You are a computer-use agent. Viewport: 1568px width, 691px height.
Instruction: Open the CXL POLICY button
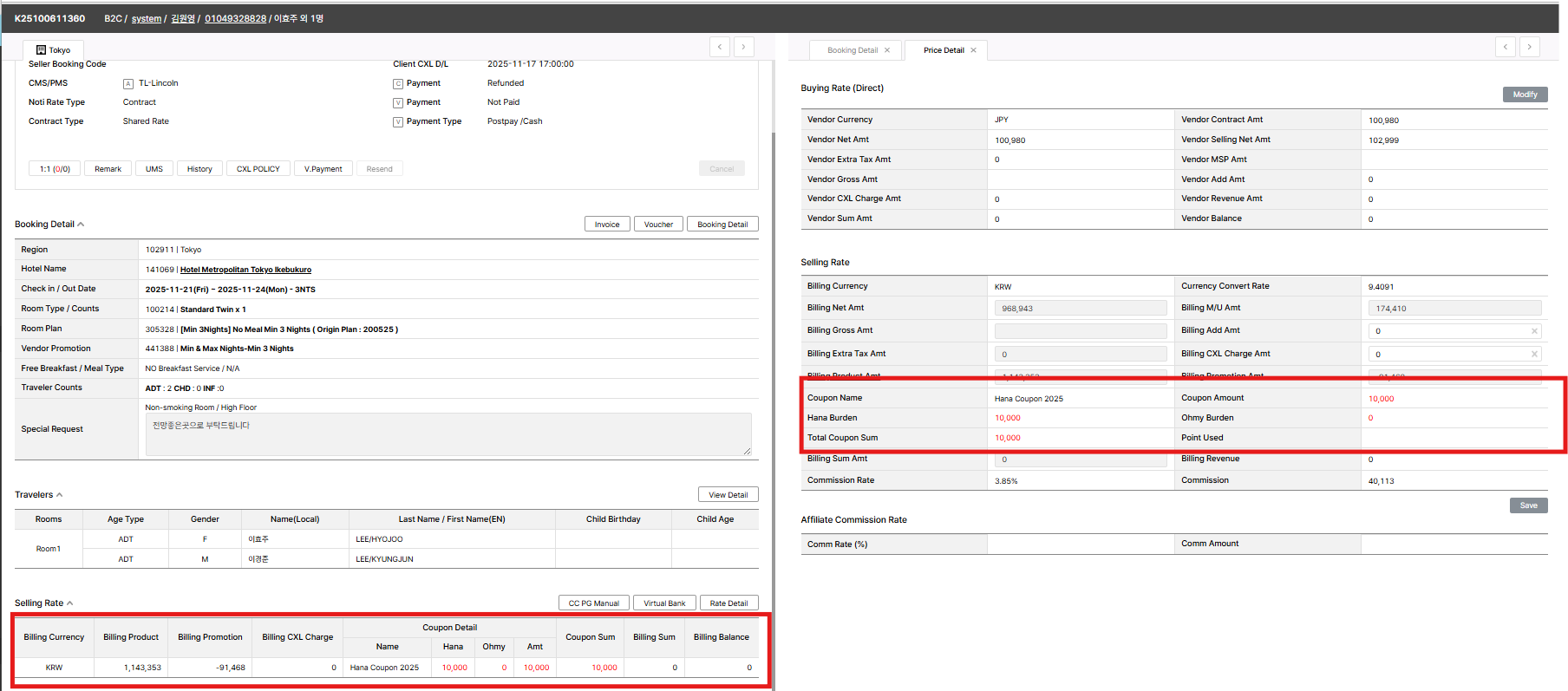click(258, 169)
